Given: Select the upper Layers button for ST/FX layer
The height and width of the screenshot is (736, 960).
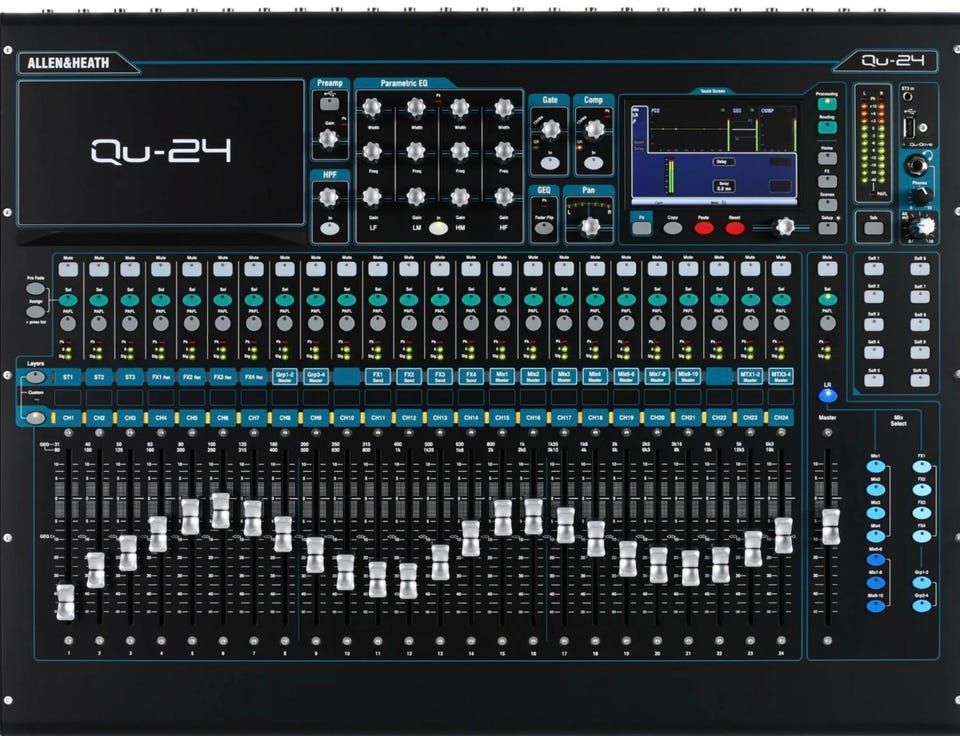Looking at the screenshot, I should coord(36,377).
